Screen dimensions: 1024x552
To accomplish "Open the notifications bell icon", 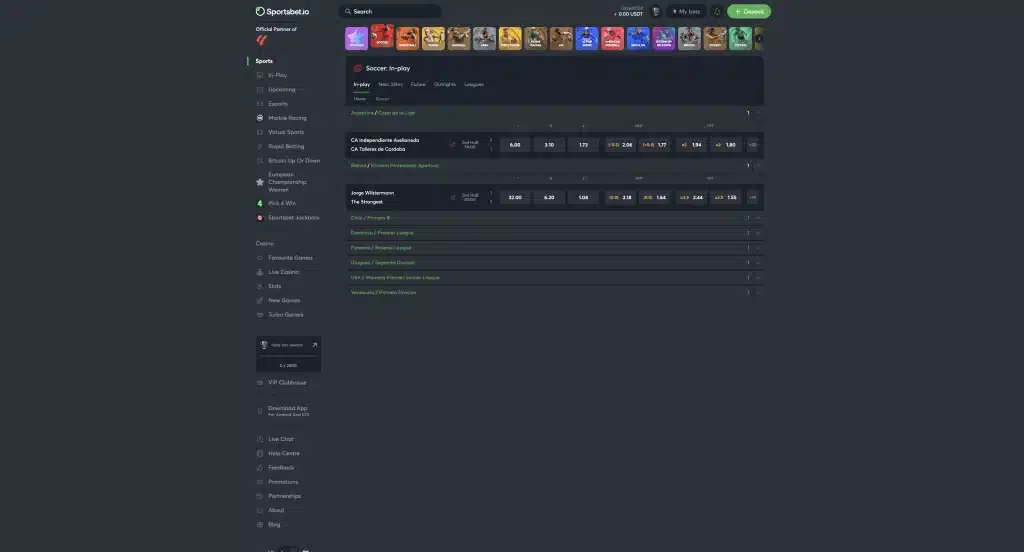I will pyautogui.click(x=717, y=12).
